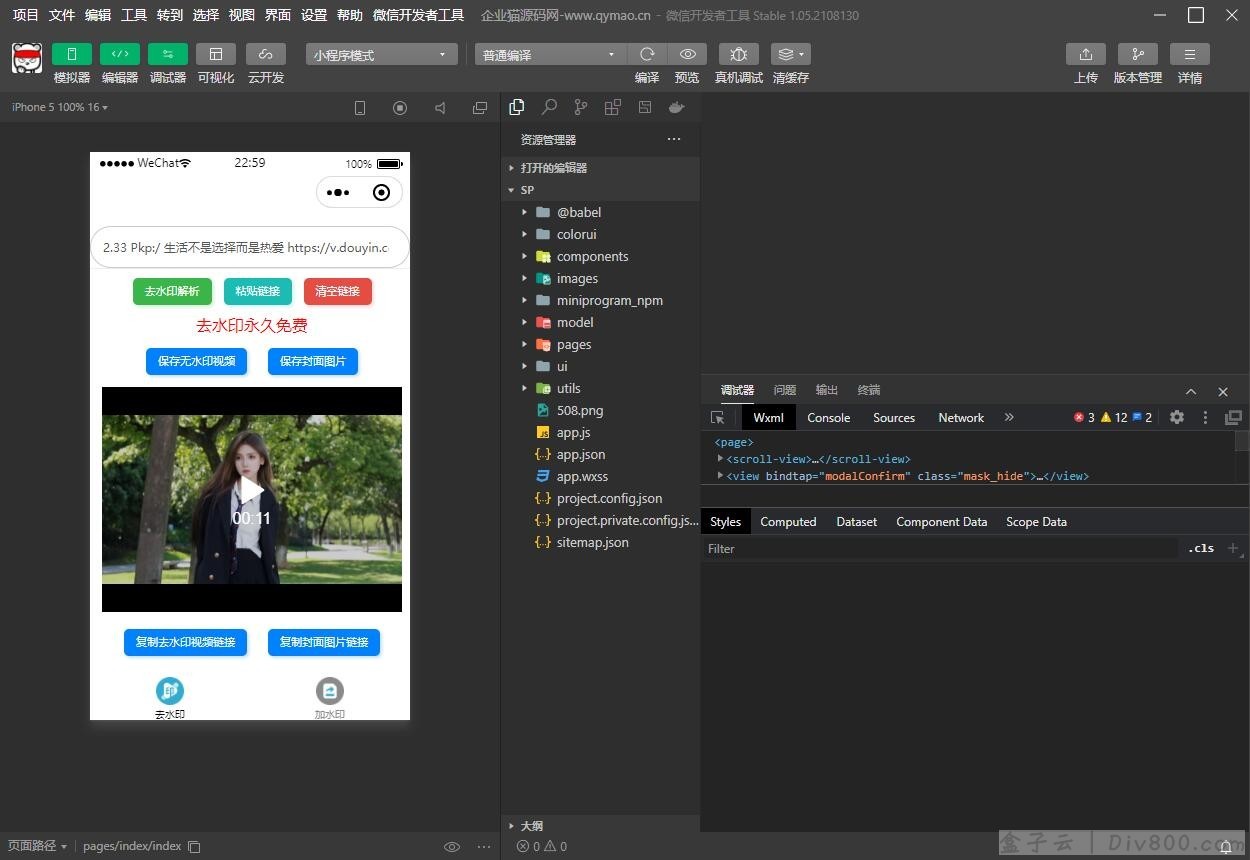The width and height of the screenshot is (1250, 860).
Task: Open the Details panel
Action: click(1190, 54)
